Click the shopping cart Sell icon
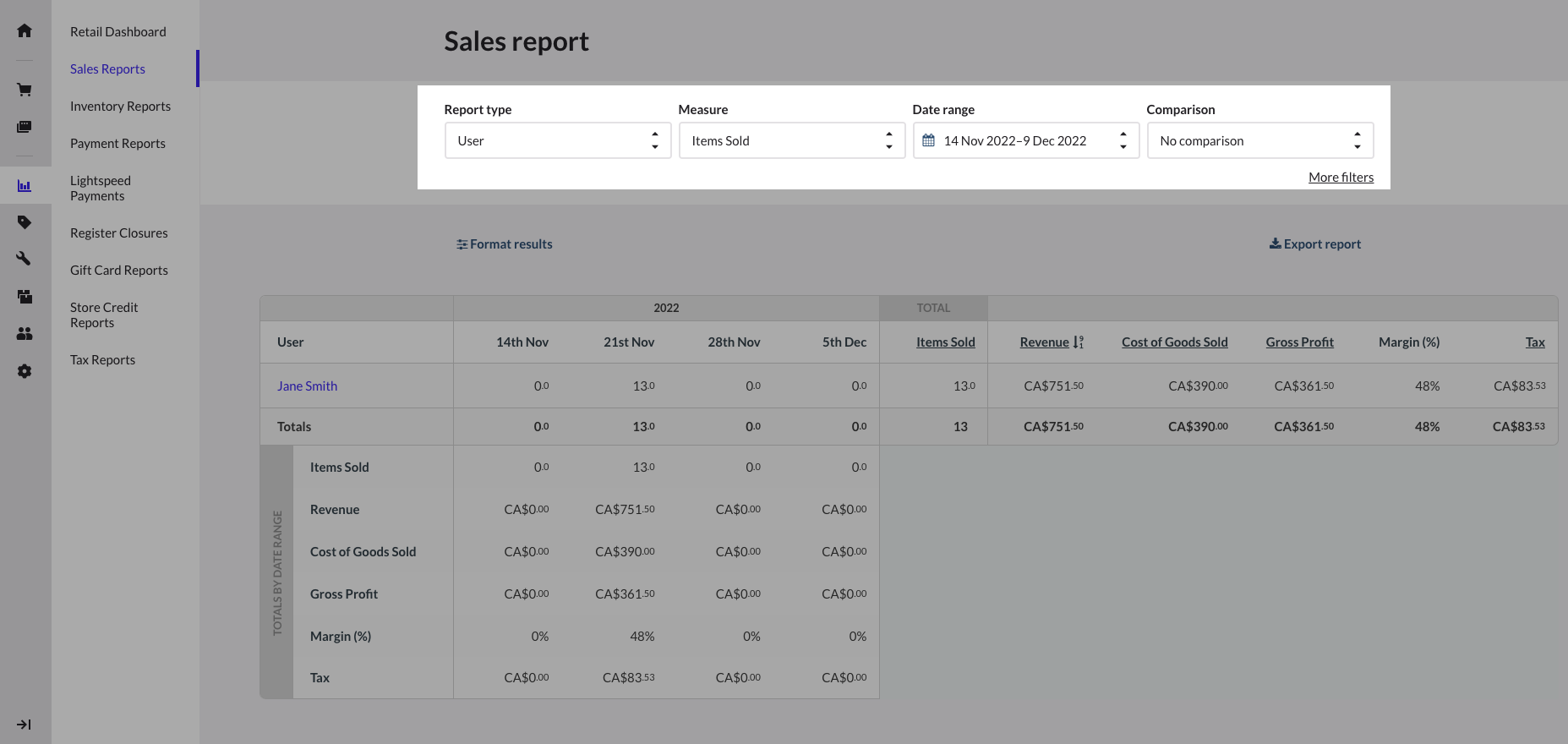Viewport: 1568px width, 744px height. coord(25,90)
